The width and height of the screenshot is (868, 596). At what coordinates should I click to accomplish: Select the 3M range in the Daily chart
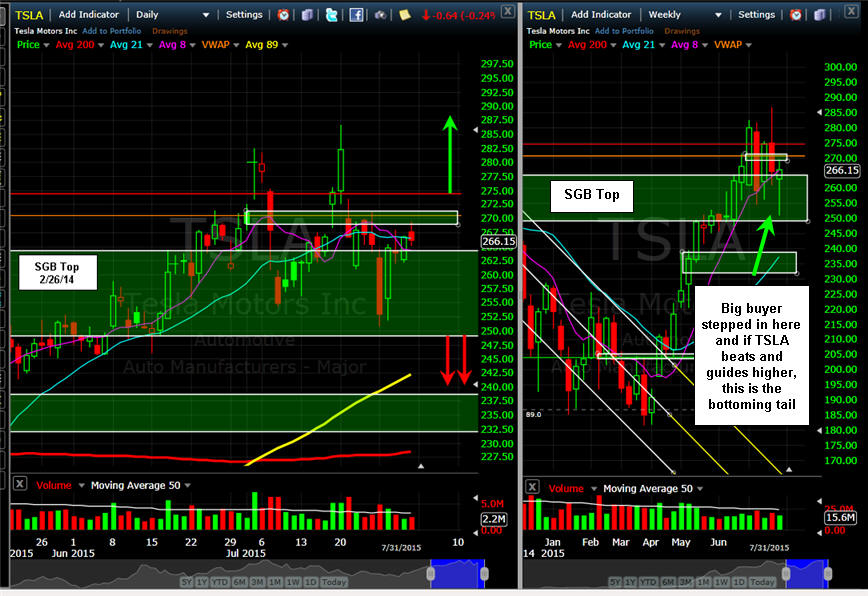click(x=257, y=582)
